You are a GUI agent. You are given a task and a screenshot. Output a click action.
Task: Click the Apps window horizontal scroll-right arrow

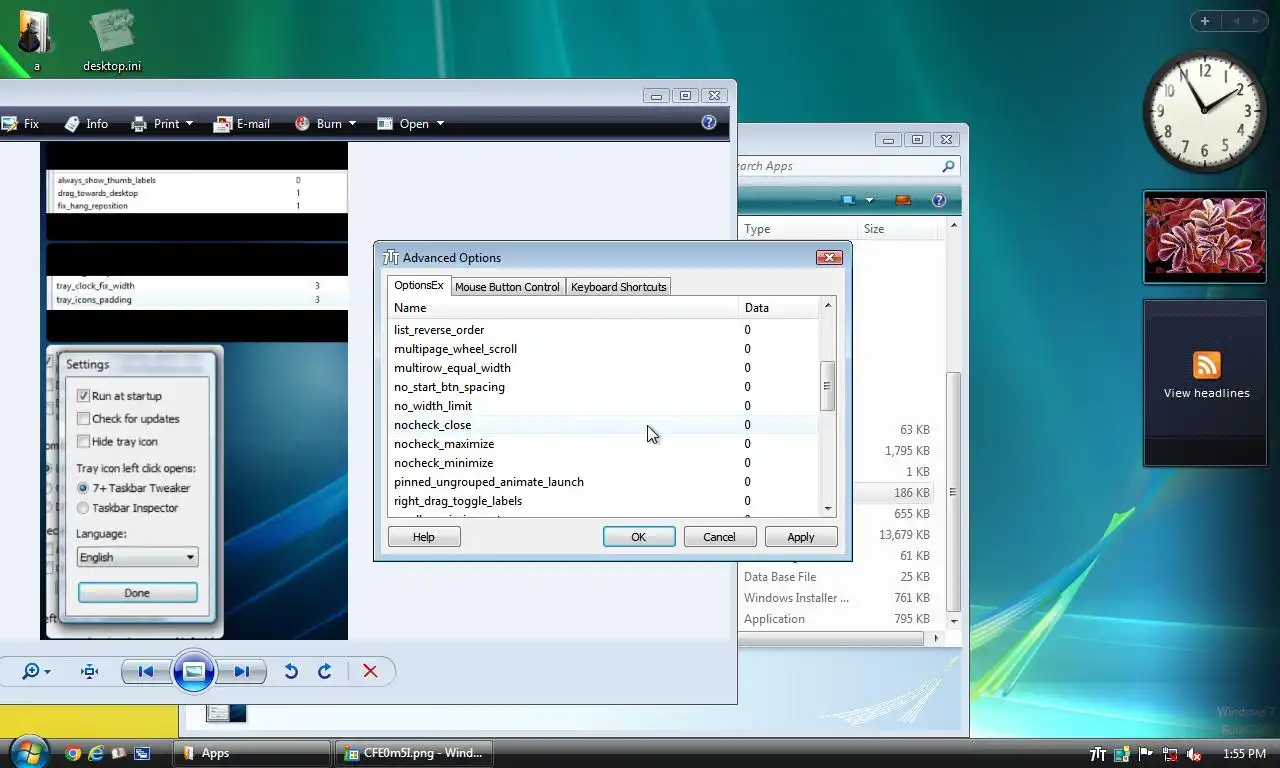coord(937,638)
